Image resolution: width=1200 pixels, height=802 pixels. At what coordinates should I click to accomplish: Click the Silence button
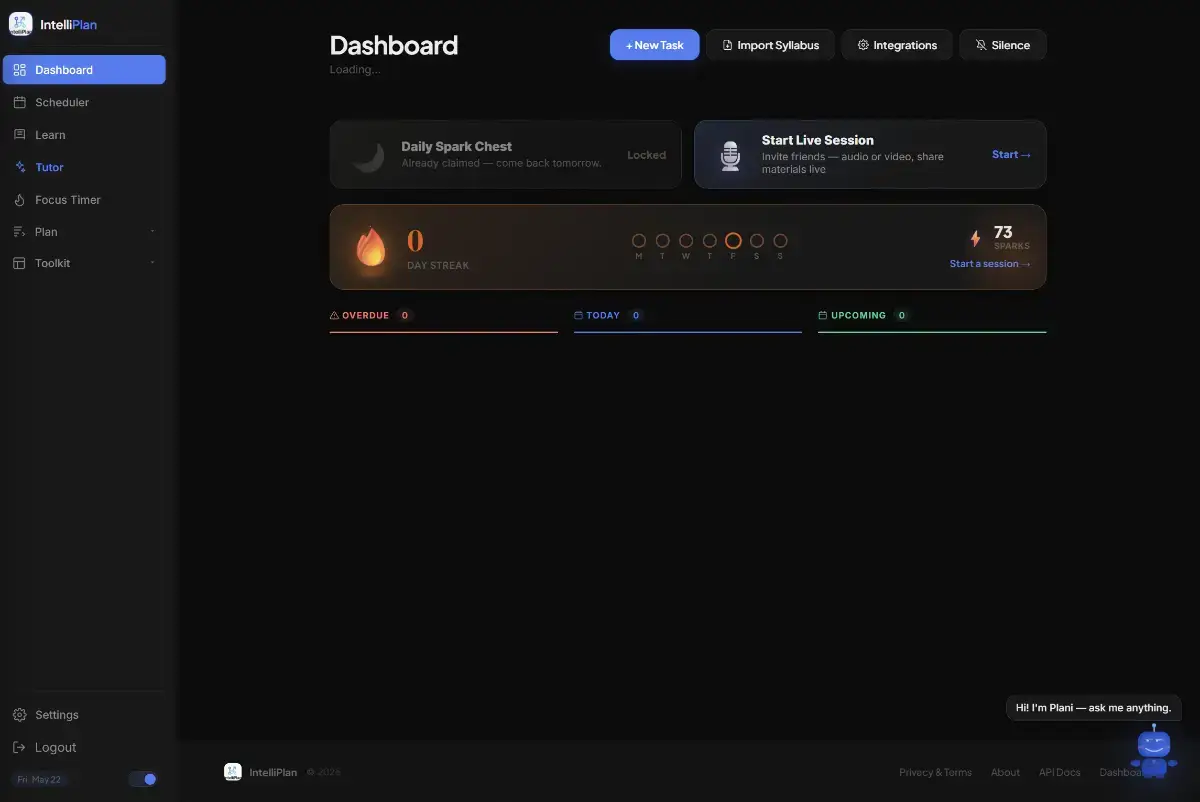(x=1003, y=45)
